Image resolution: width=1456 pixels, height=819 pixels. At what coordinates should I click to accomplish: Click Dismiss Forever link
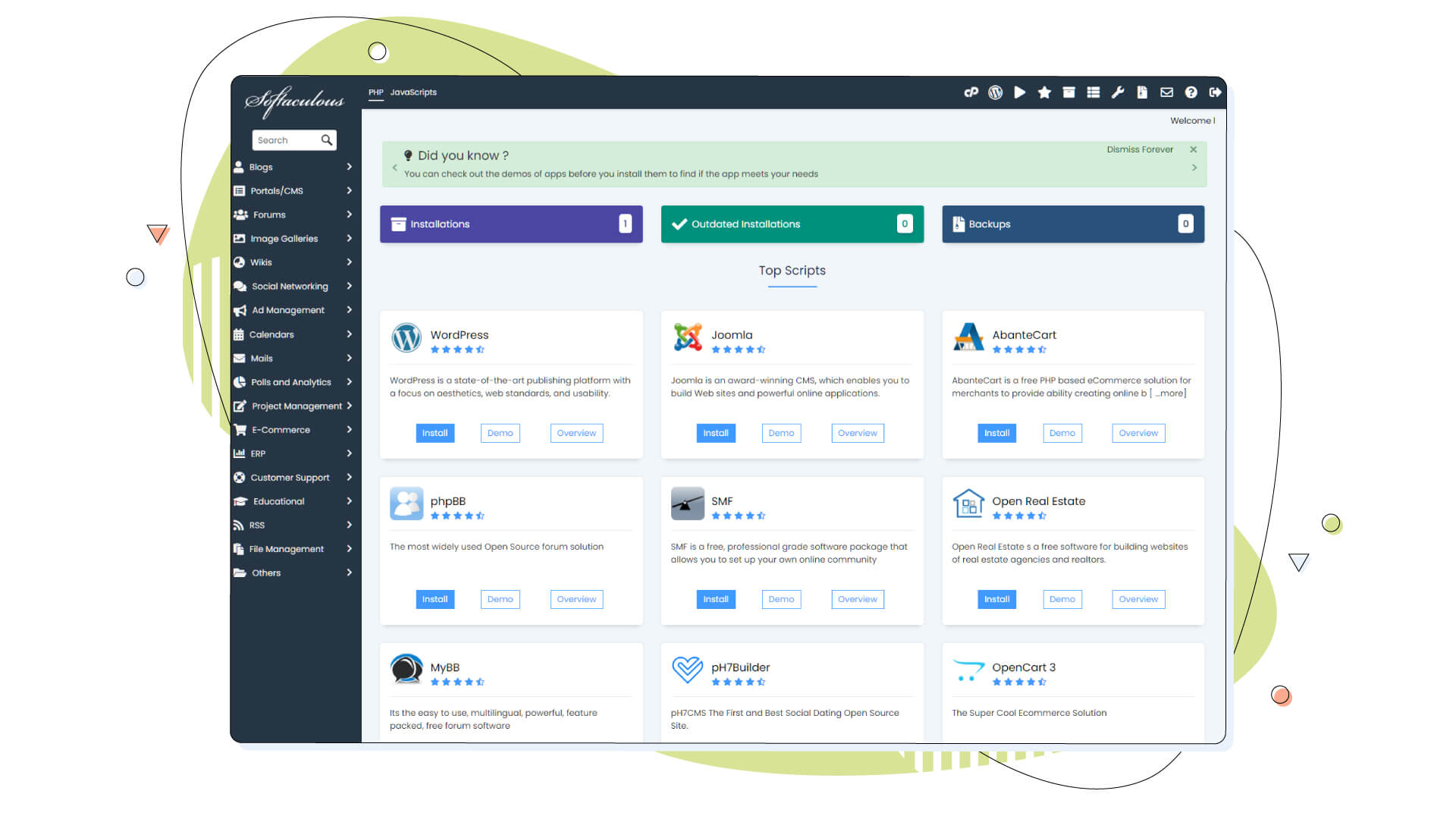point(1139,149)
